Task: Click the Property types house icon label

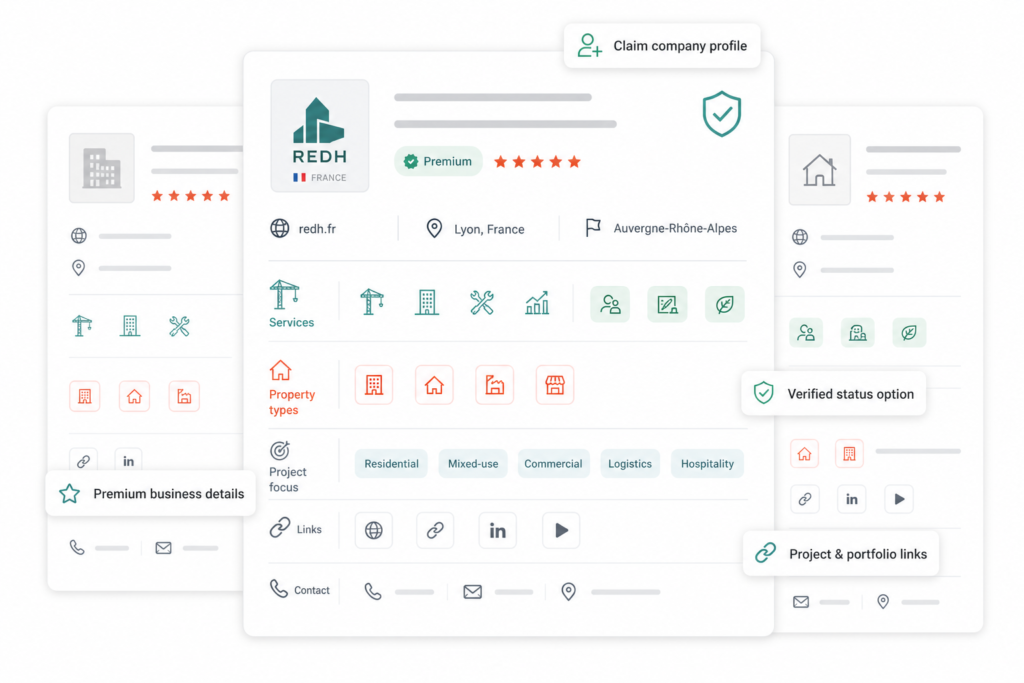Action: [x=280, y=370]
